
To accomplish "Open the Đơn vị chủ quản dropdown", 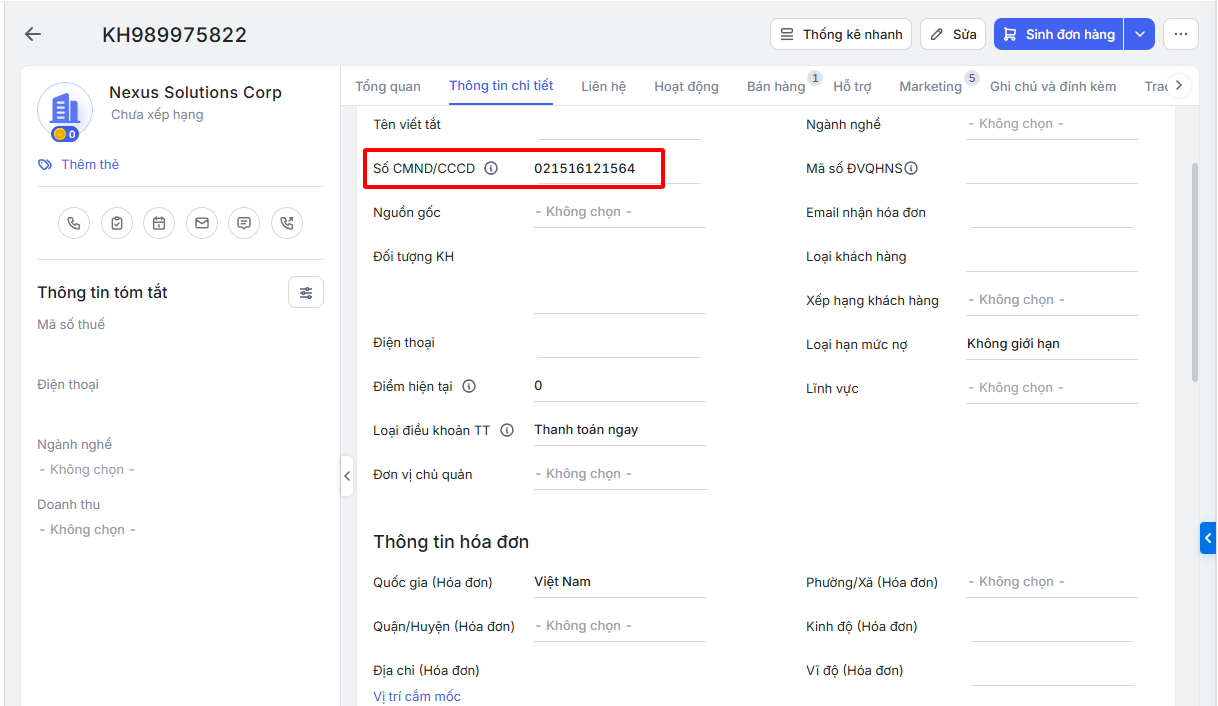I will point(619,474).
